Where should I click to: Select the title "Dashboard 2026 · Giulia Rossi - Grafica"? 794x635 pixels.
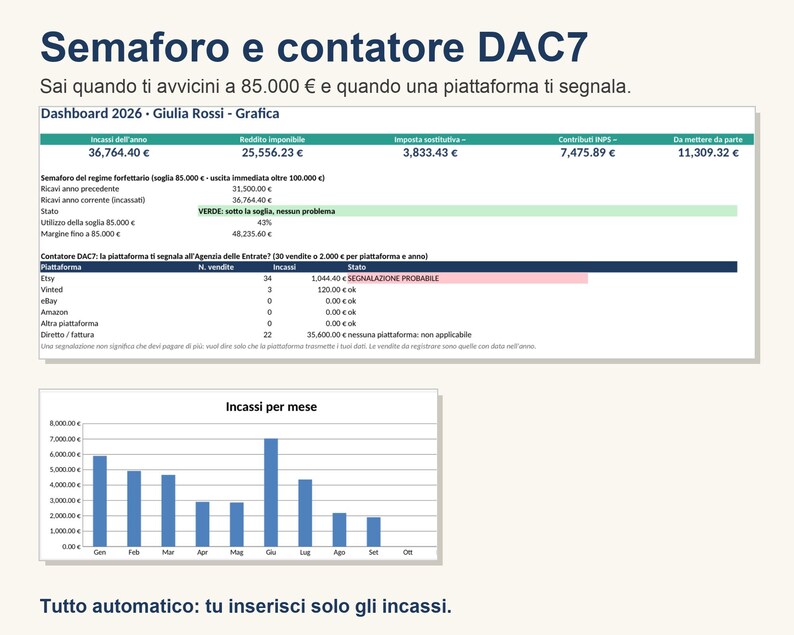tap(160, 113)
